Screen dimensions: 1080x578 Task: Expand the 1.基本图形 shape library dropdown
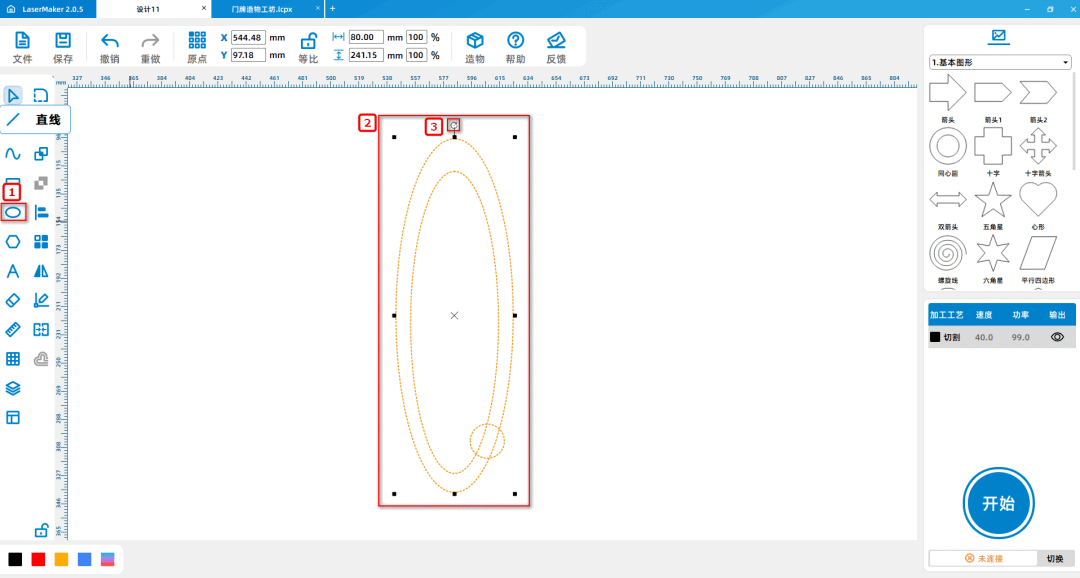coord(1000,62)
